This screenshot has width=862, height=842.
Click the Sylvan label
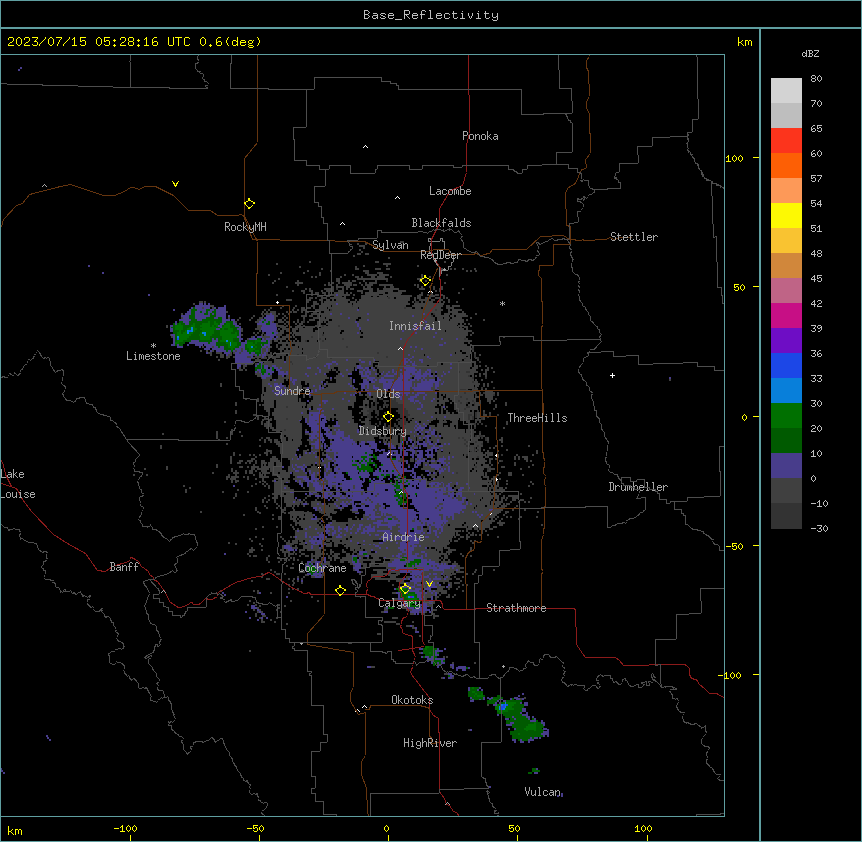pos(390,245)
